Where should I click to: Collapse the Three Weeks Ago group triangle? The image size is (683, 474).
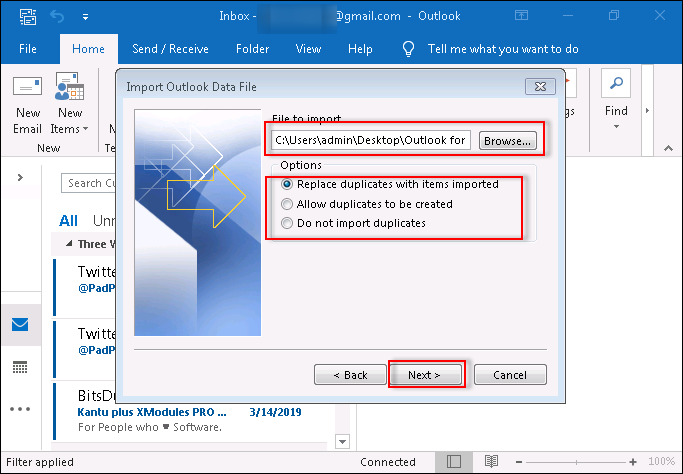coord(69,244)
